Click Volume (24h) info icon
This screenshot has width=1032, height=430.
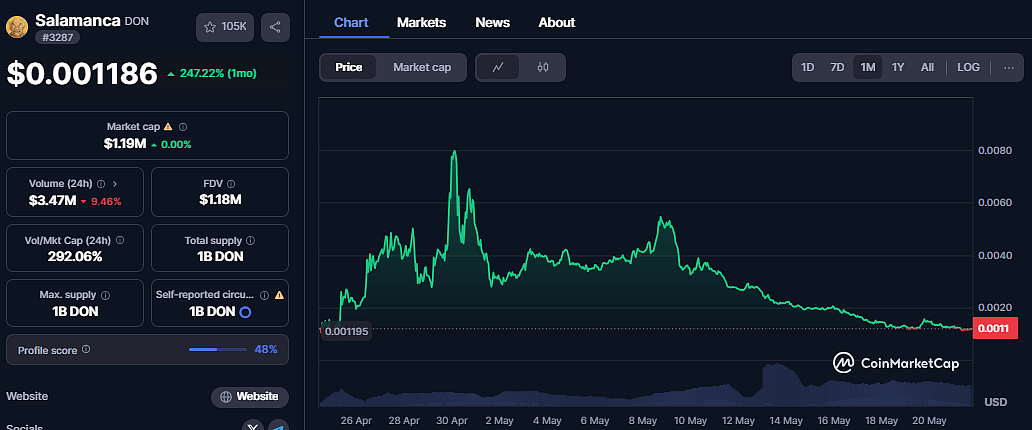[101, 184]
